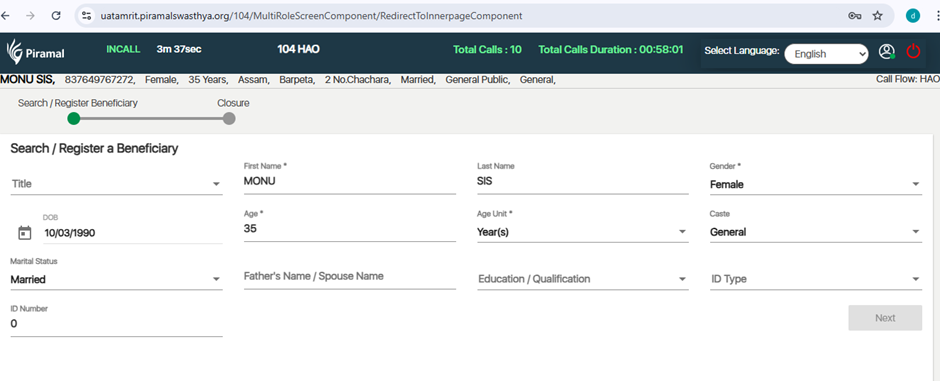Click the DOB field showing 10/03/1990

coord(132,233)
